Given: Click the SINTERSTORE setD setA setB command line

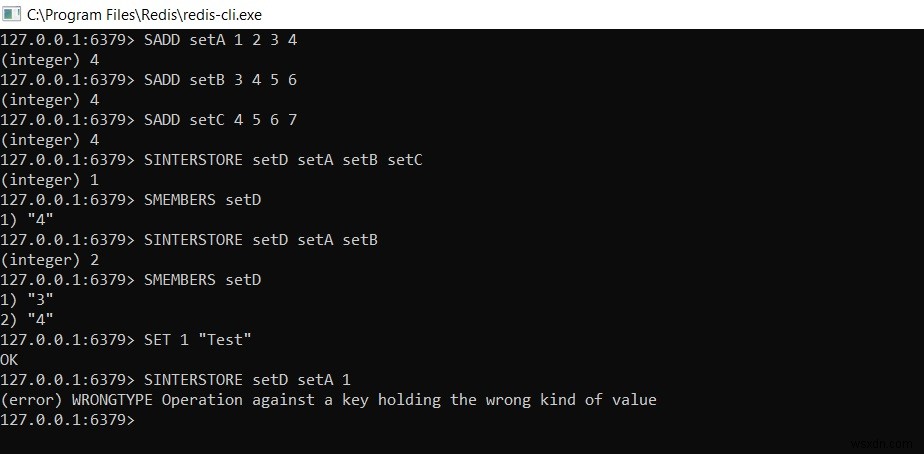Looking at the screenshot, I should 260,240.
